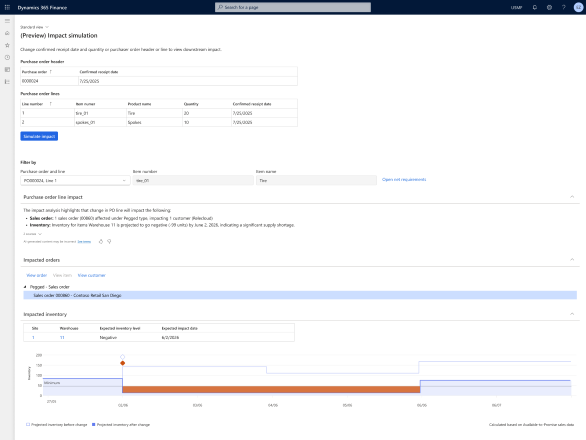Collapse Pegged - Sales order tree node

pyautogui.click(x=25, y=287)
